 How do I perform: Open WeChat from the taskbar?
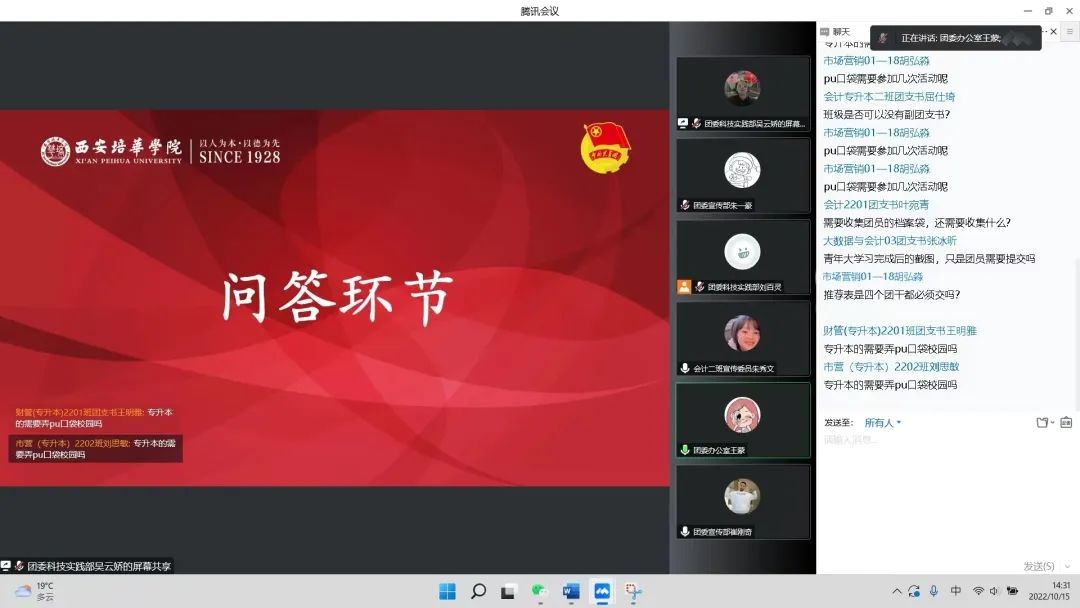[540, 591]
